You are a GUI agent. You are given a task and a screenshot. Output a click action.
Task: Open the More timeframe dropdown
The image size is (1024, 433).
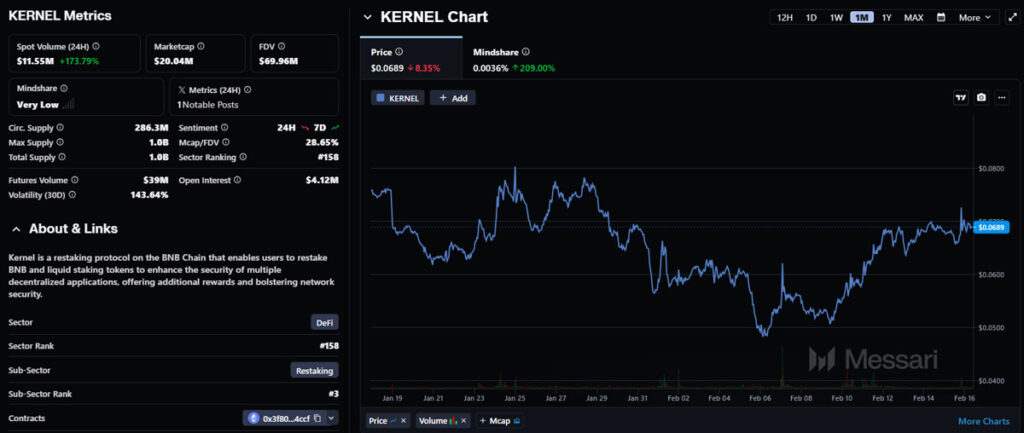pos(974,17)
